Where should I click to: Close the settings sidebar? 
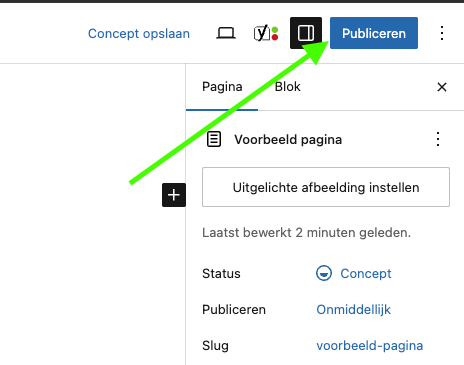(442, 87)
